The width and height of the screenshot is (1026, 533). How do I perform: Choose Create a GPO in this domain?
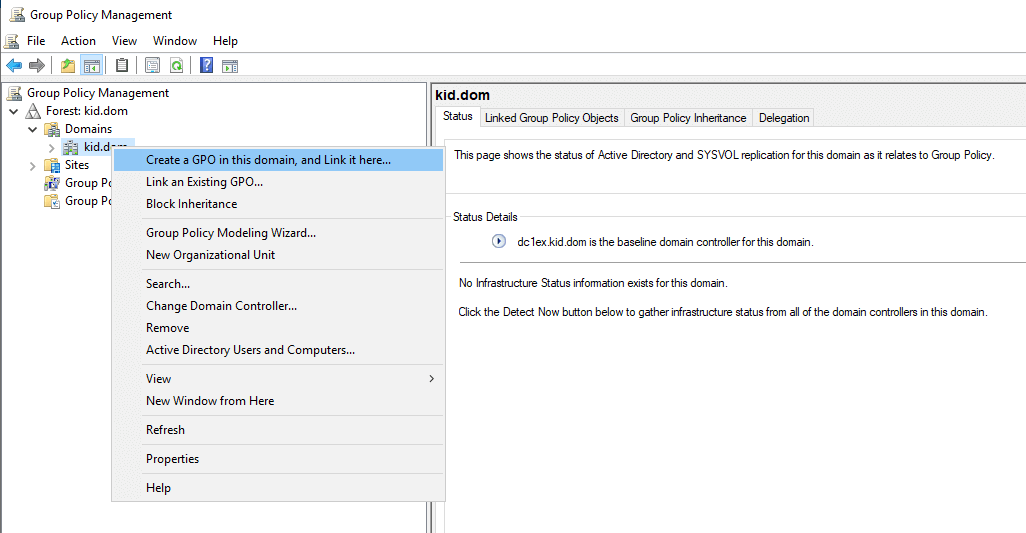pos(268,160)
